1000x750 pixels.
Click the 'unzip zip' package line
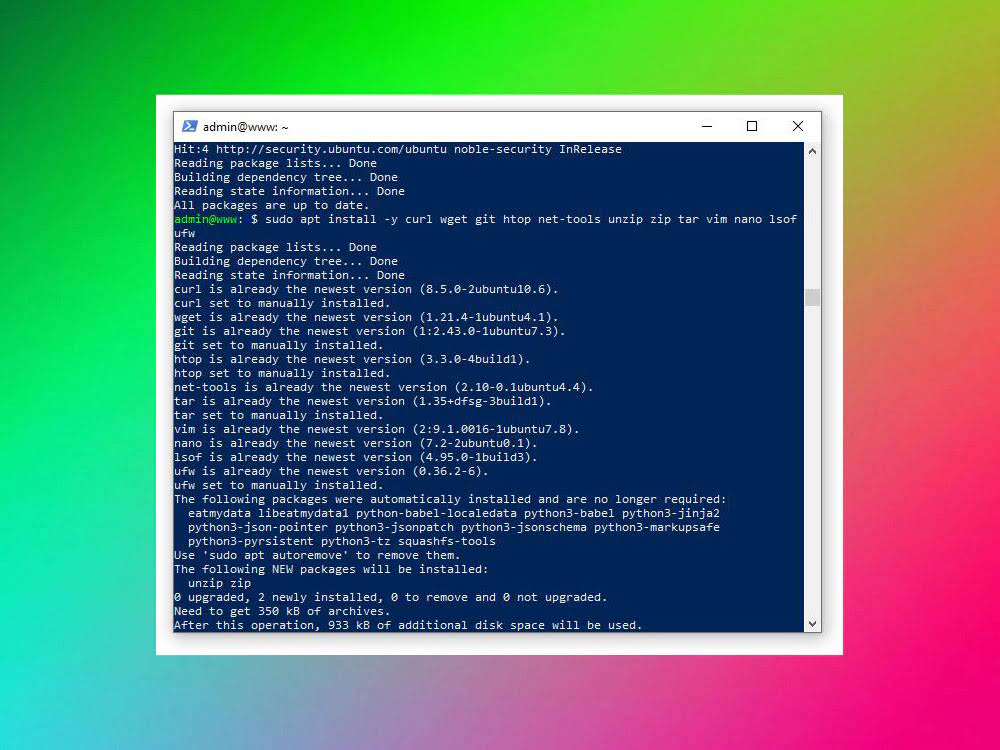pyautogui.click(x=219, y=584)
